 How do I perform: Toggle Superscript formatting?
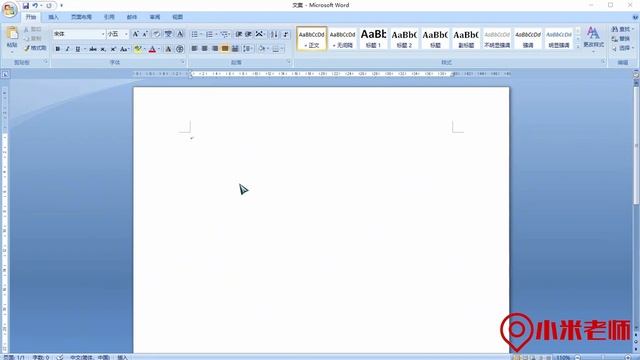[113, 49]
